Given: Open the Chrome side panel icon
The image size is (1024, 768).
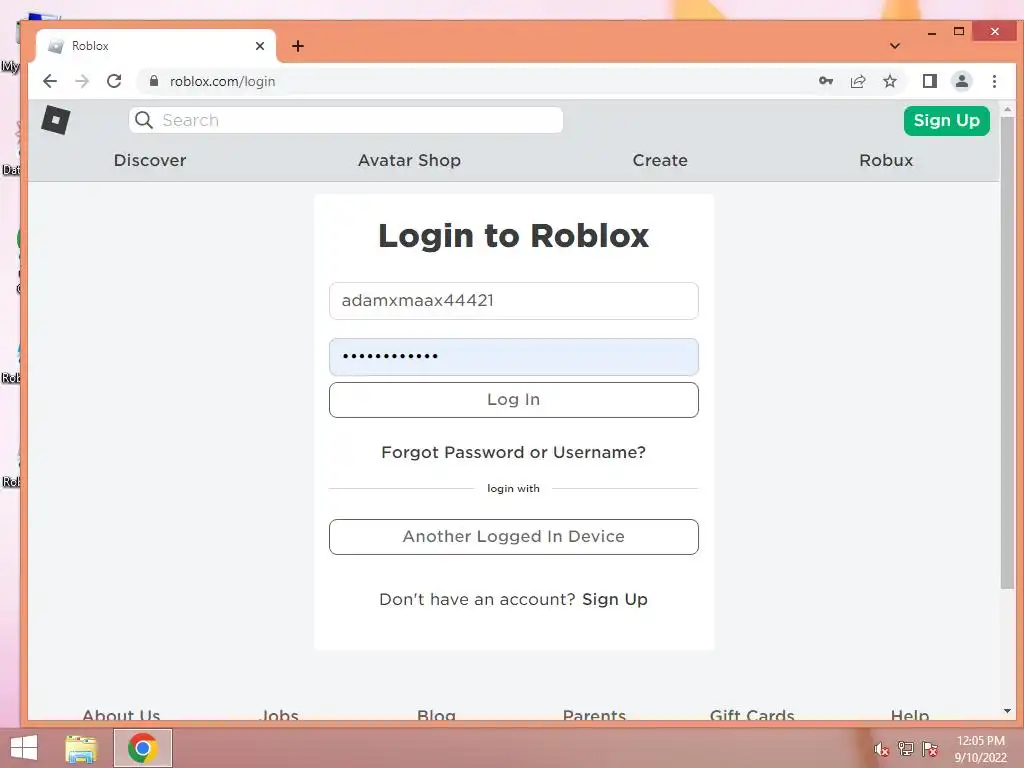Looking at the screenshot, I should 930,81.
